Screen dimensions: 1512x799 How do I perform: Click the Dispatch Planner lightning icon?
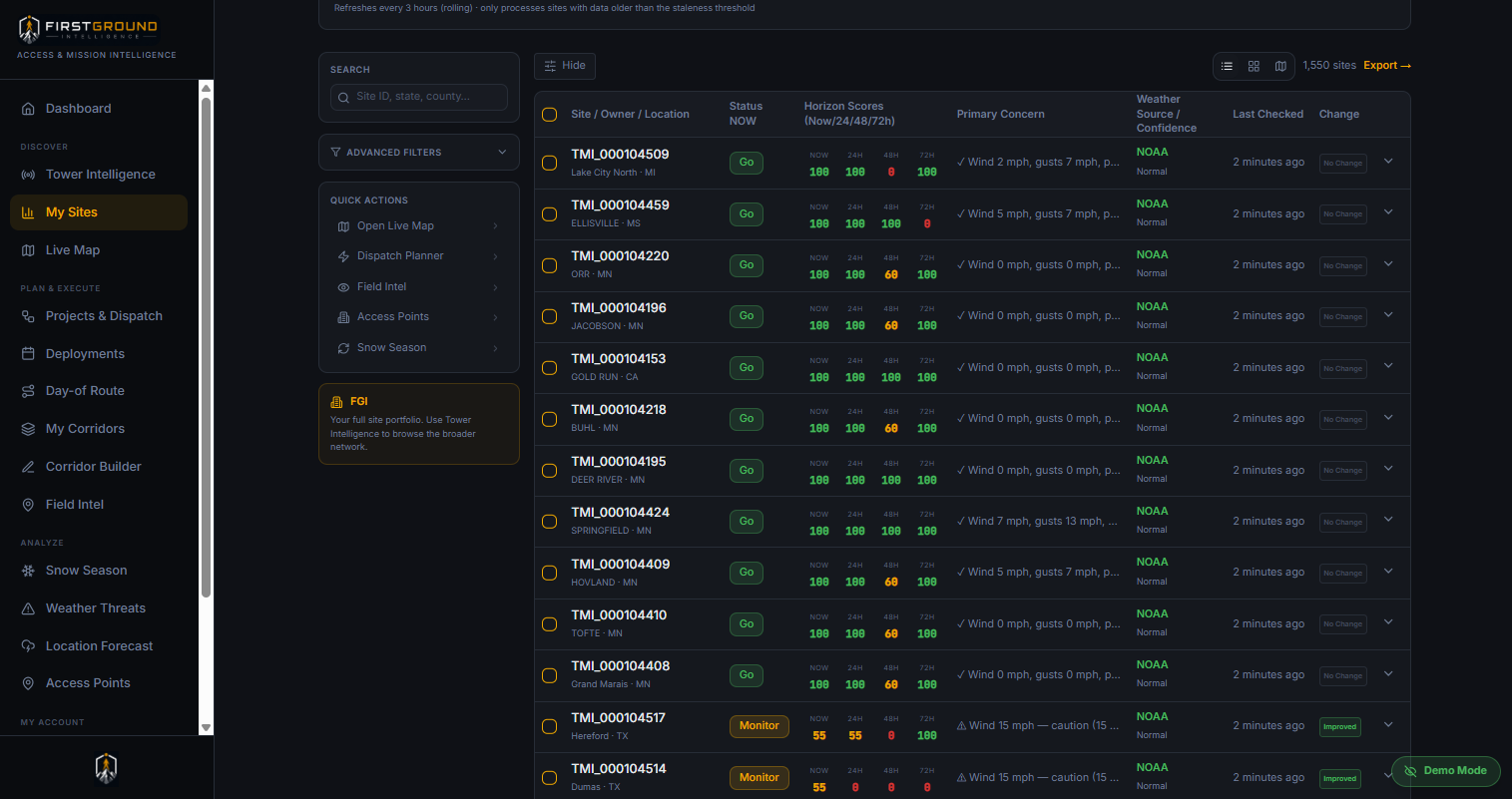coord(343,256)
